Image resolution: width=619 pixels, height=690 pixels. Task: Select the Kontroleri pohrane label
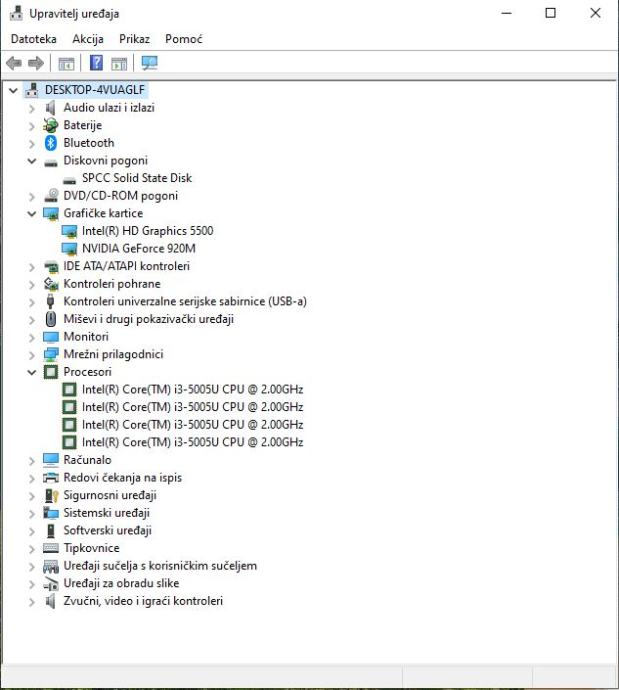(112, 284)
